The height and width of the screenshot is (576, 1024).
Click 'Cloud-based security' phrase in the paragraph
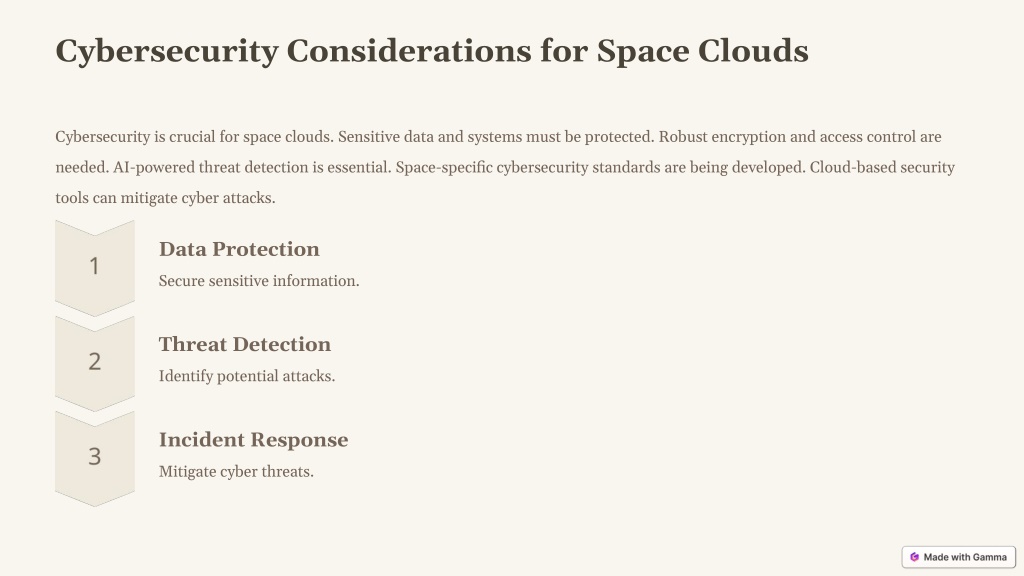[882, 168]
